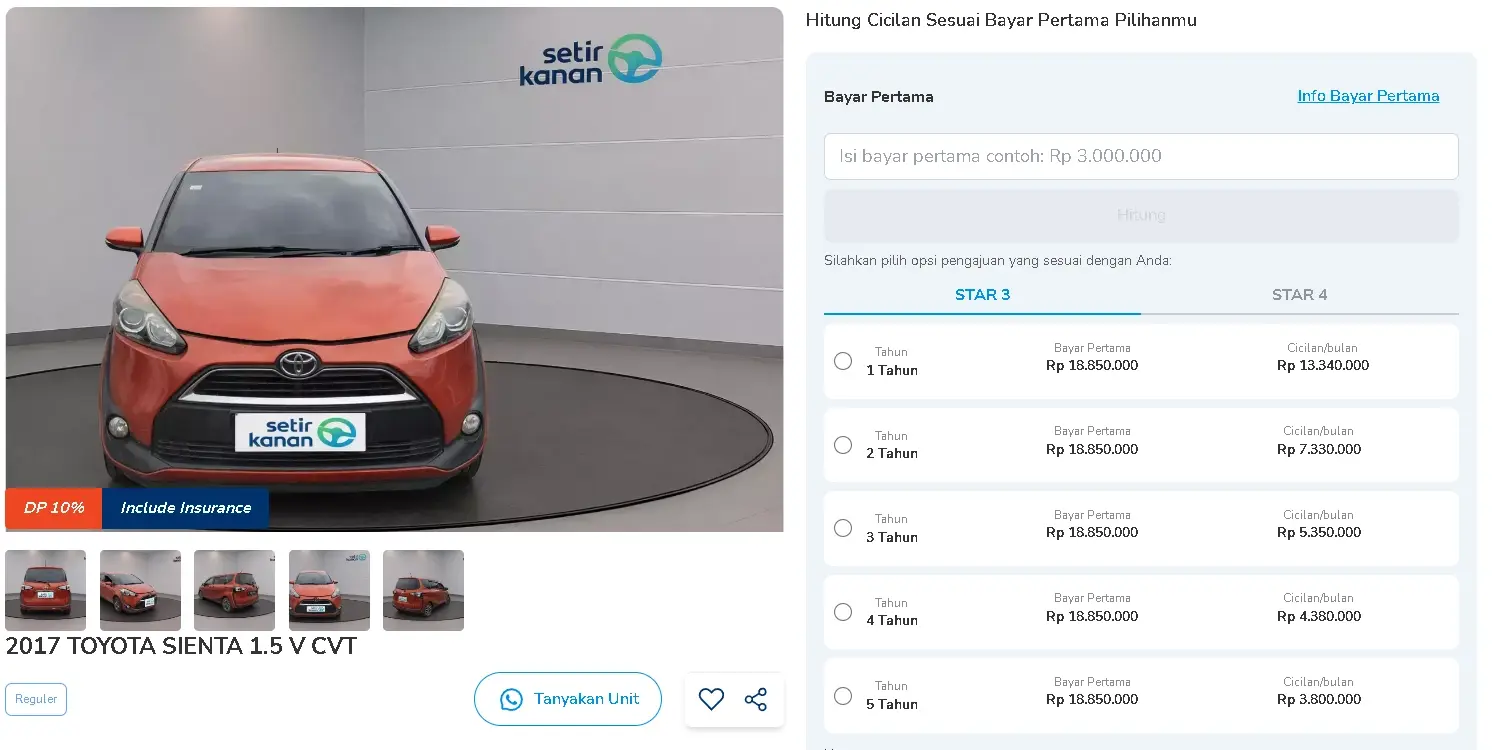Focus the Bayar Pertama input field
This screenshot has width=1492, height=750.
[1141, 157]
